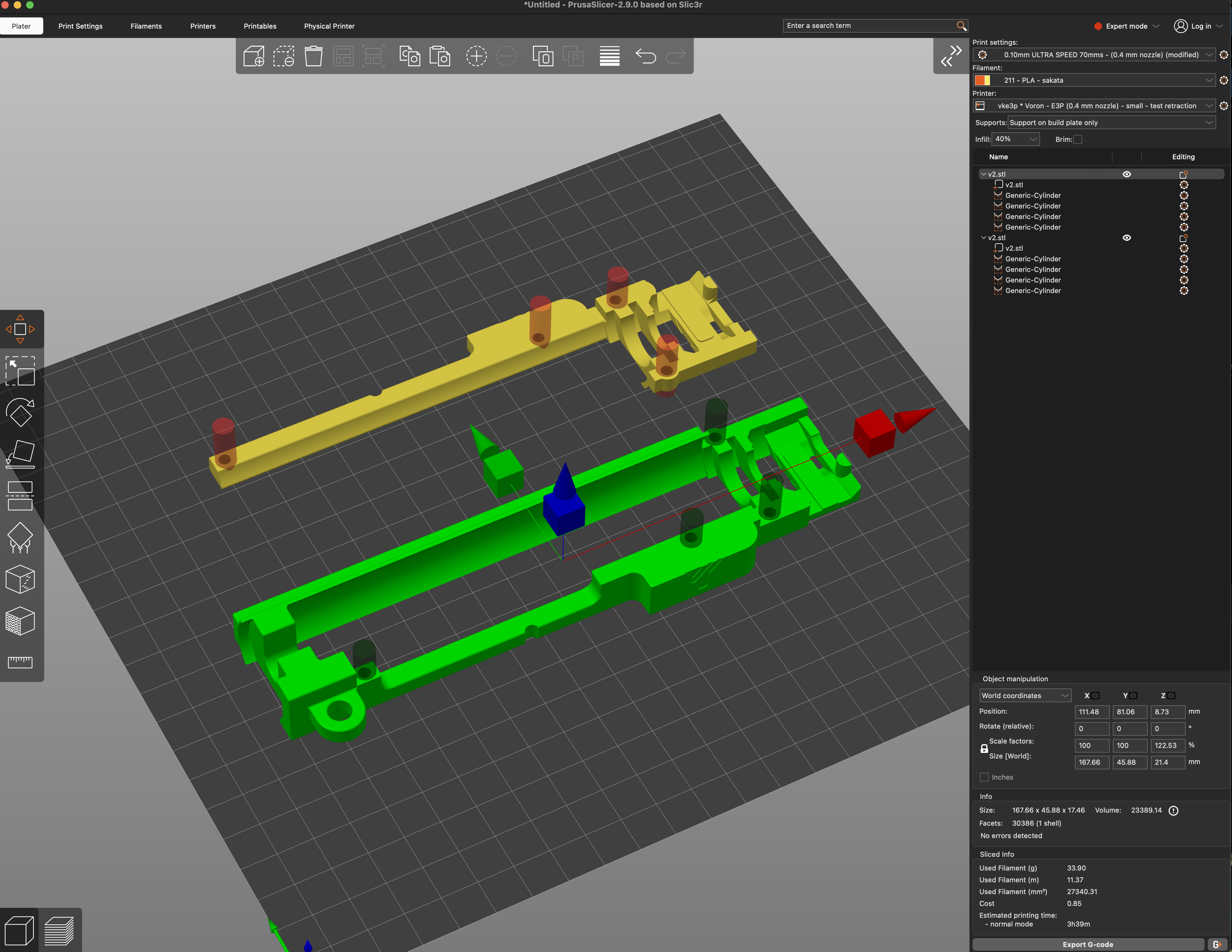This screenshot has width=1232, height=952.
Task: Hide the first v2.stl object with eye icon
Action: [1127, 174]
